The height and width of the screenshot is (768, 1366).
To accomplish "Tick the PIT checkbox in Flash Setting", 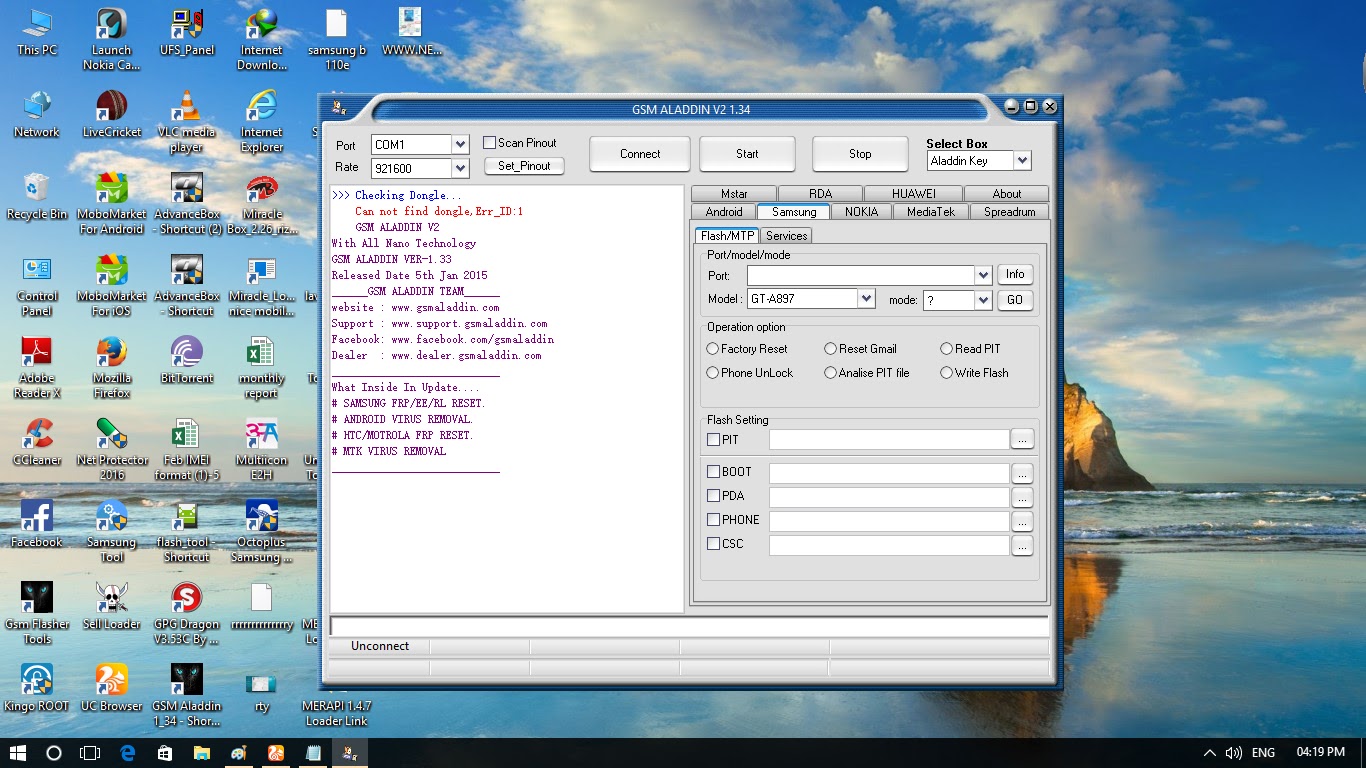I will tap(714, 440).
